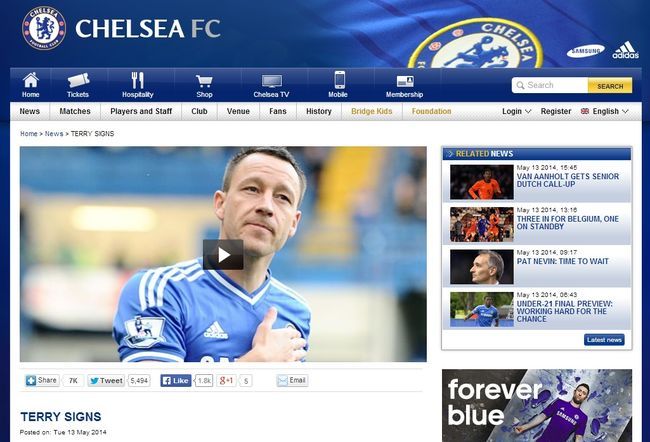
Task: Open the Home icon in top navigation
Action: pos(31,80)
